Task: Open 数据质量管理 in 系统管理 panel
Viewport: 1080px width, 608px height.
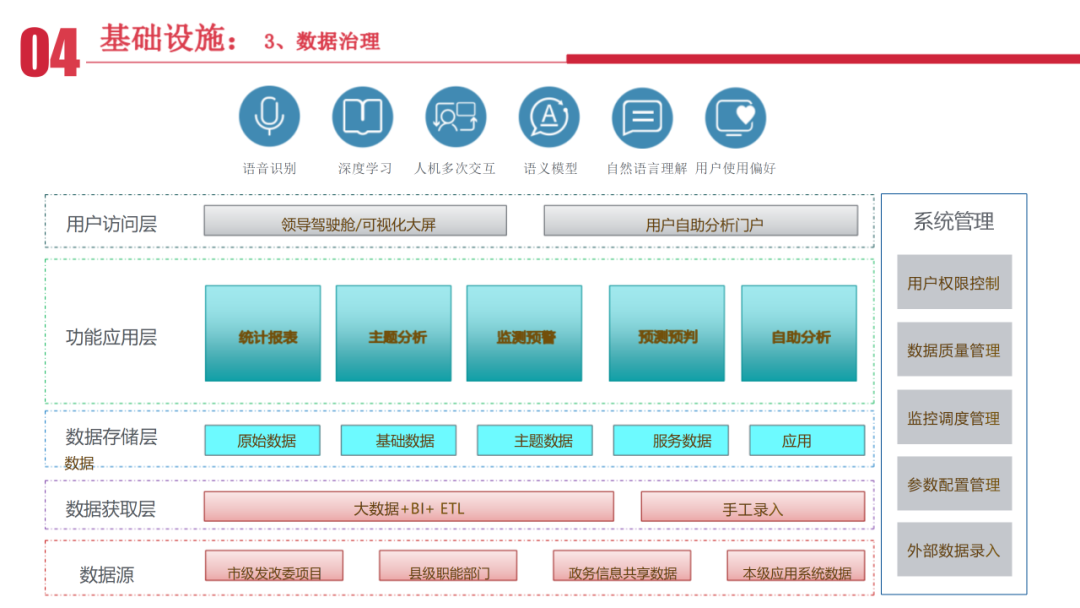Action: (x=955, y=350)
